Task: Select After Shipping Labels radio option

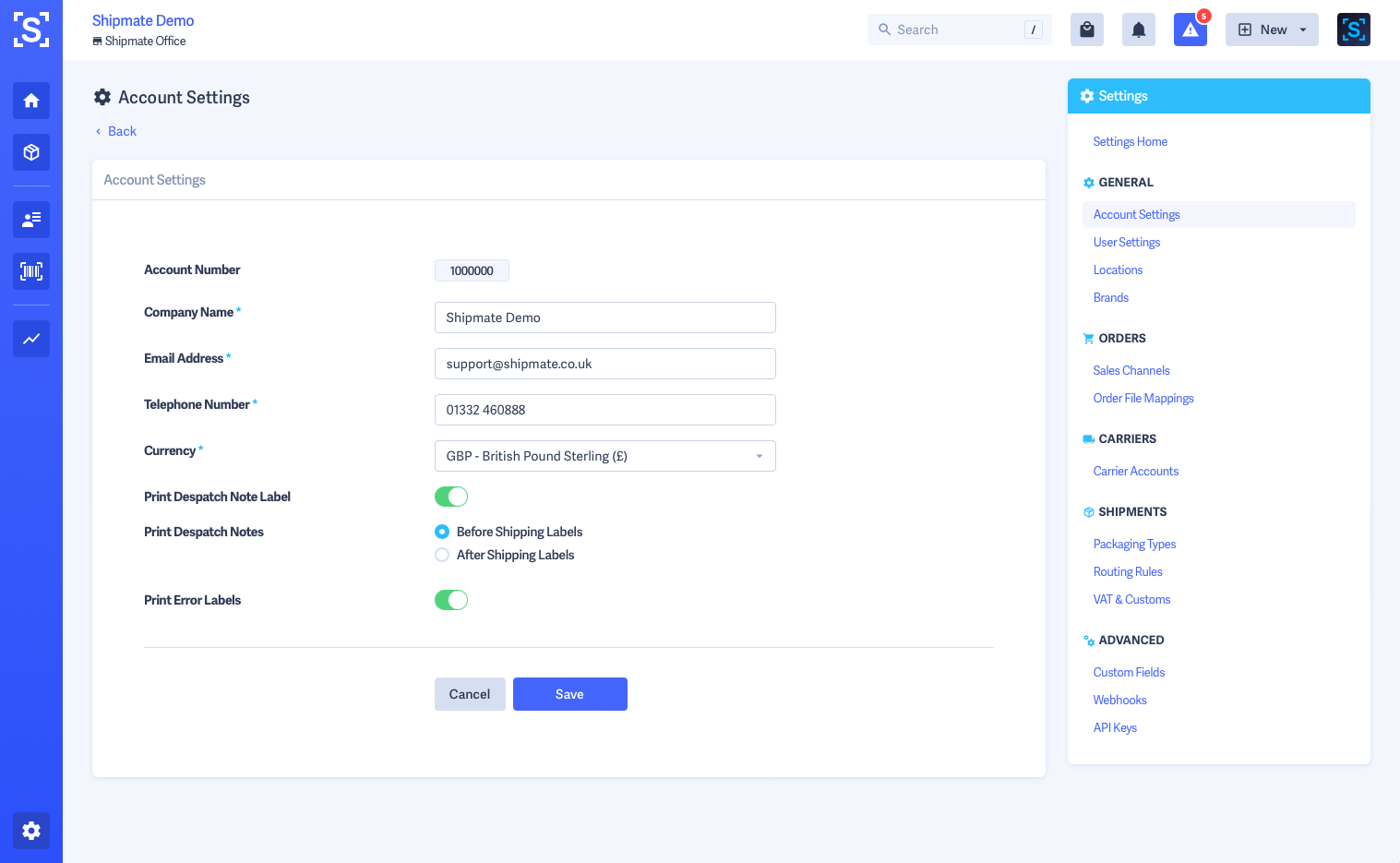Action: coord(442,555)
